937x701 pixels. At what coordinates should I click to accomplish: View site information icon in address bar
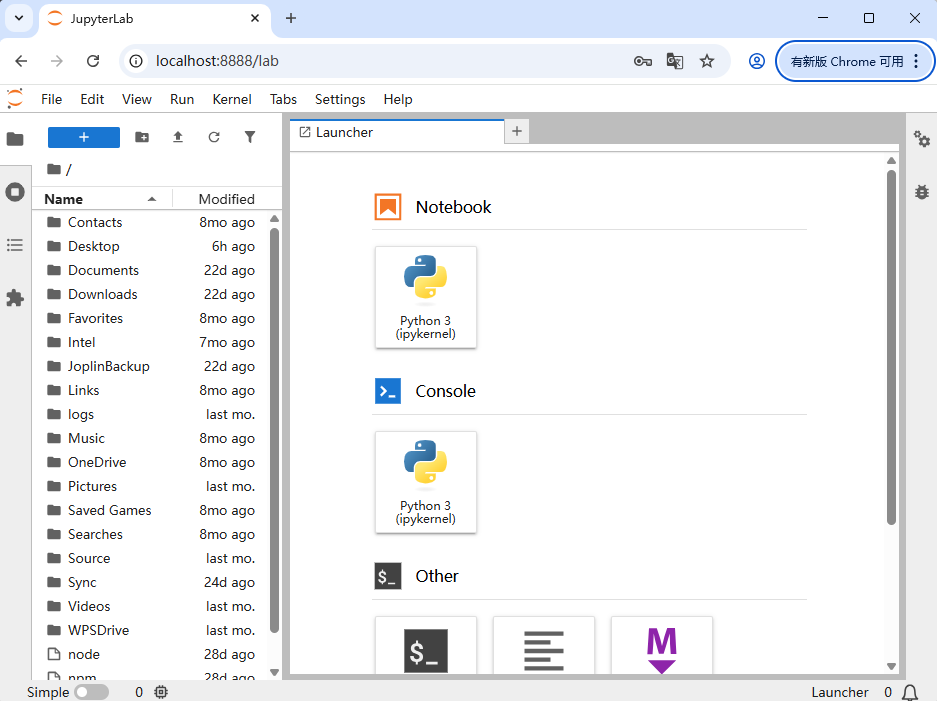[x=136, y=61]
